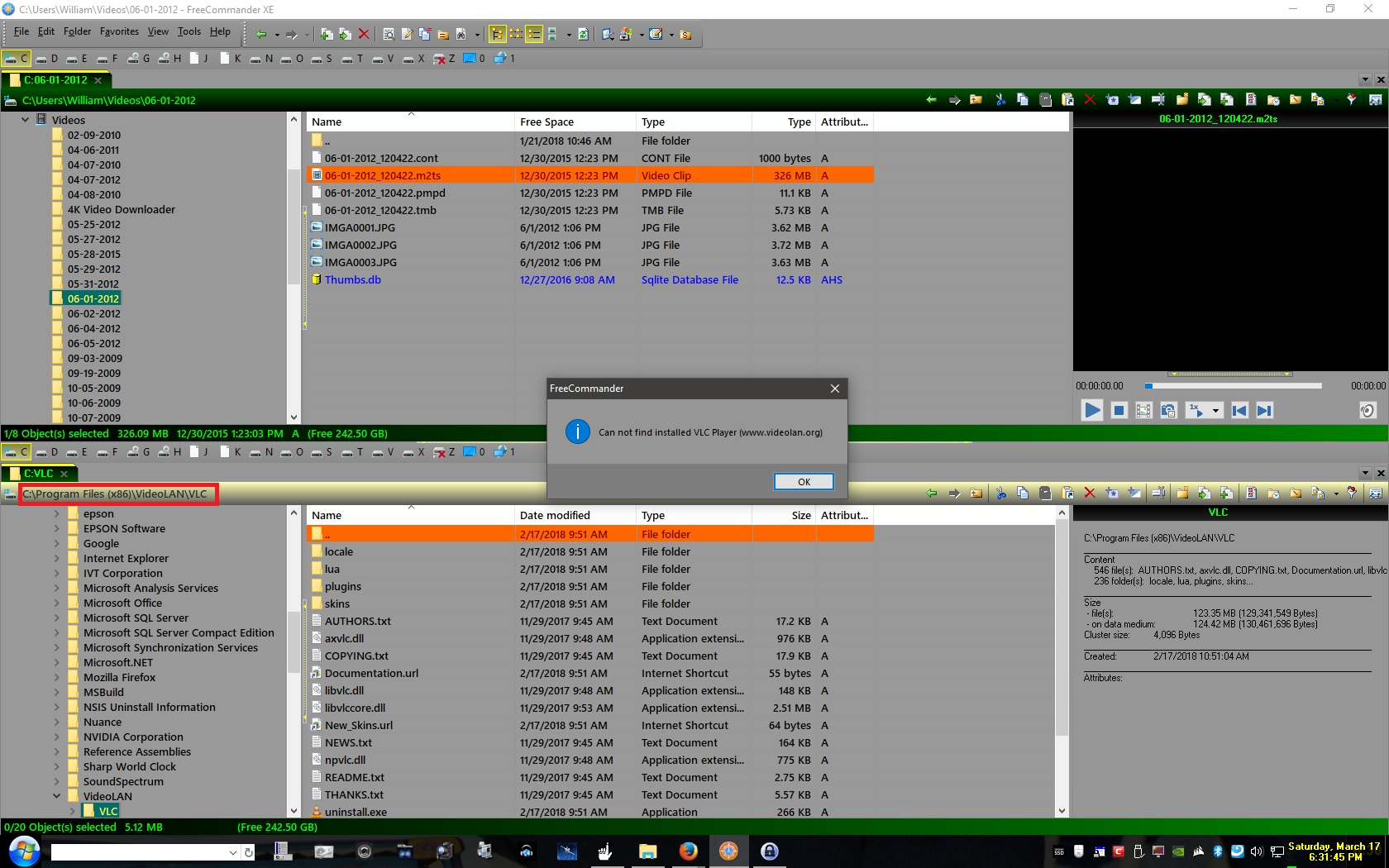Select IMGA0002.JPG file
The height and width of the screenshot is (868, 1389).
[589, 245]
